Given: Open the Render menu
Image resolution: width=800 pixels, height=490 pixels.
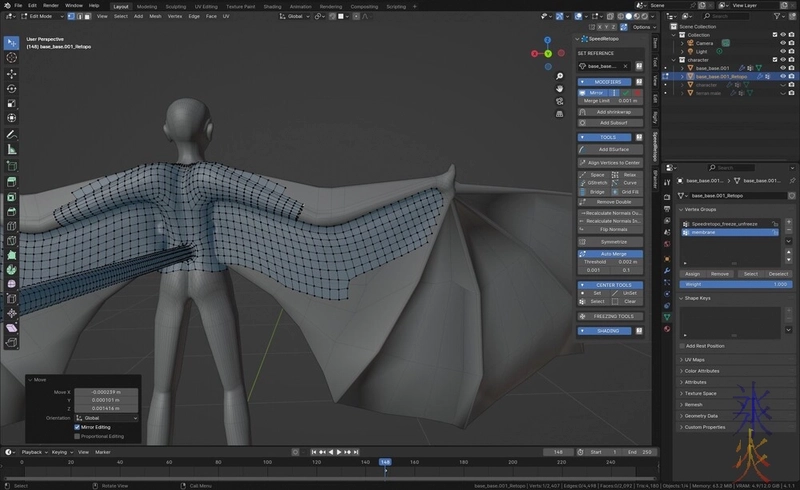Looking at the screenshot, I should (x=50, y=5).
